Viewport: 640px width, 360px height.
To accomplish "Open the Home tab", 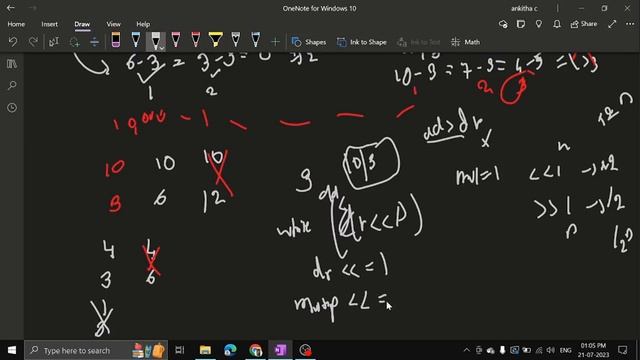I will pos(16,24).
